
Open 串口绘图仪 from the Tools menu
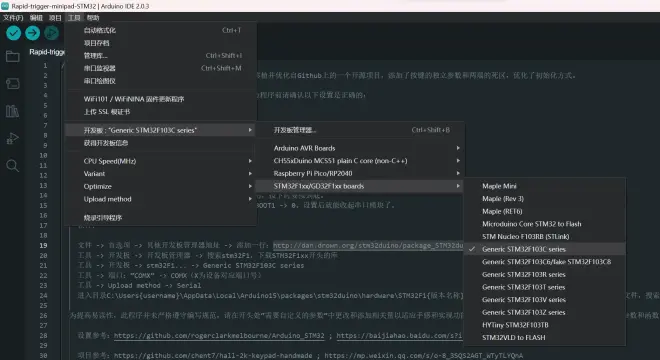pyautogui.click(x=161, y=81)
